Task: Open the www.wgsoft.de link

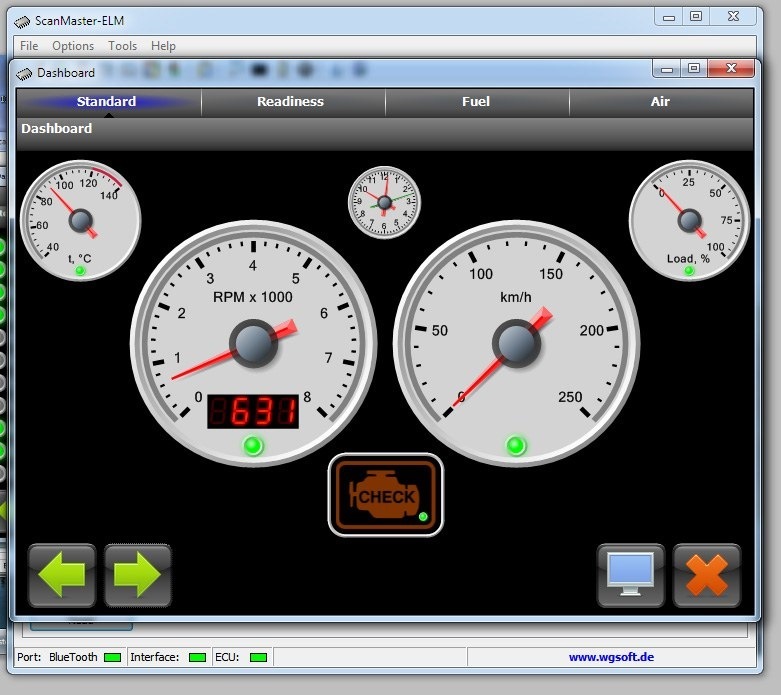Action: click(611, 657)
